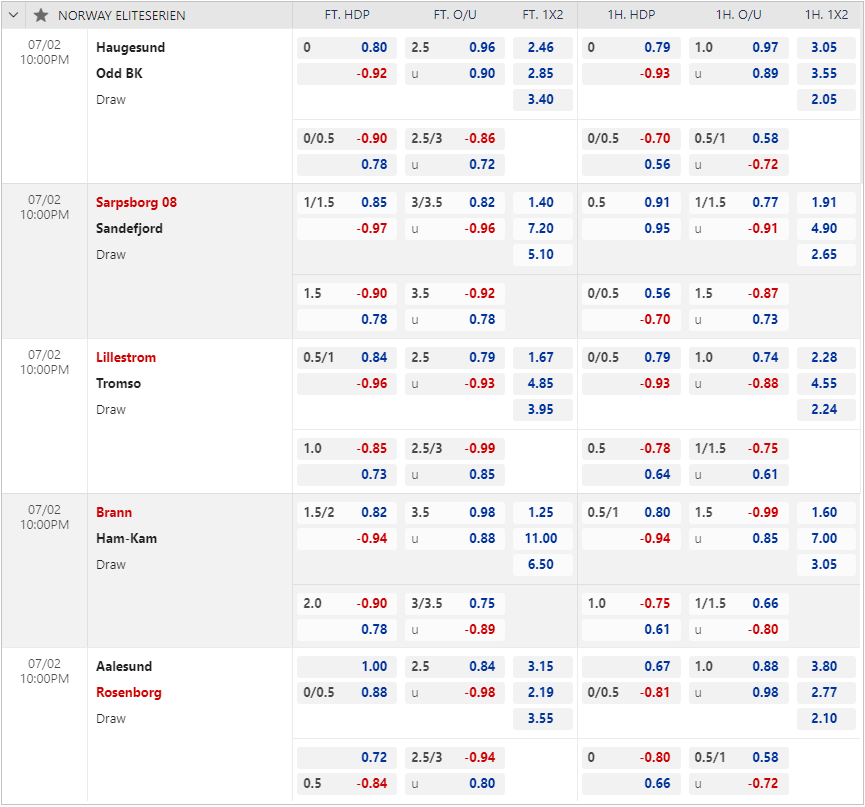Viewport: 865px width, 807px height.
Task: Pick Tromso FT 1X2 odds 4.85
Action: pos(542,383)
